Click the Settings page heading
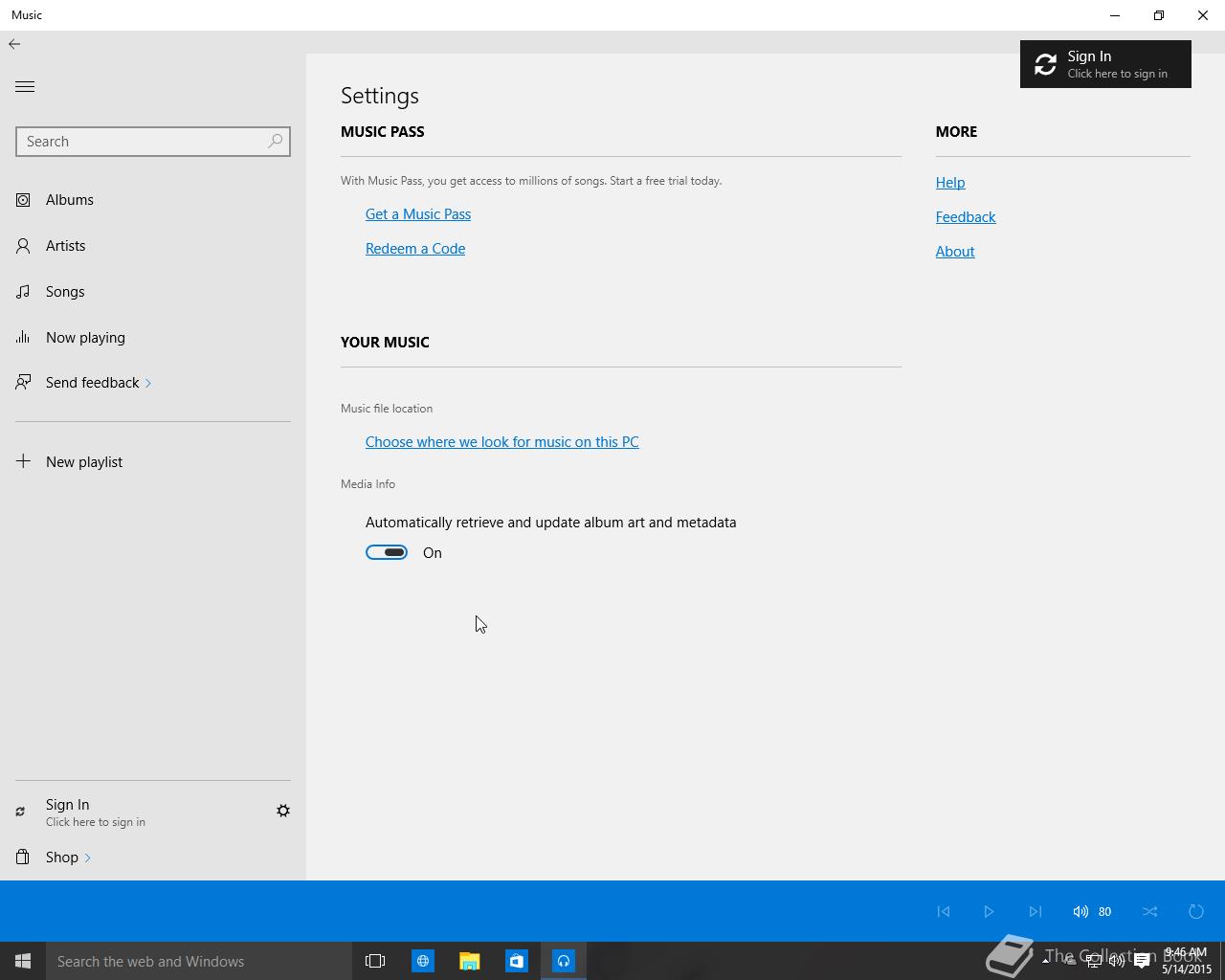The image size is (1225, 980). pyautogui.click(x=380, y=96)
